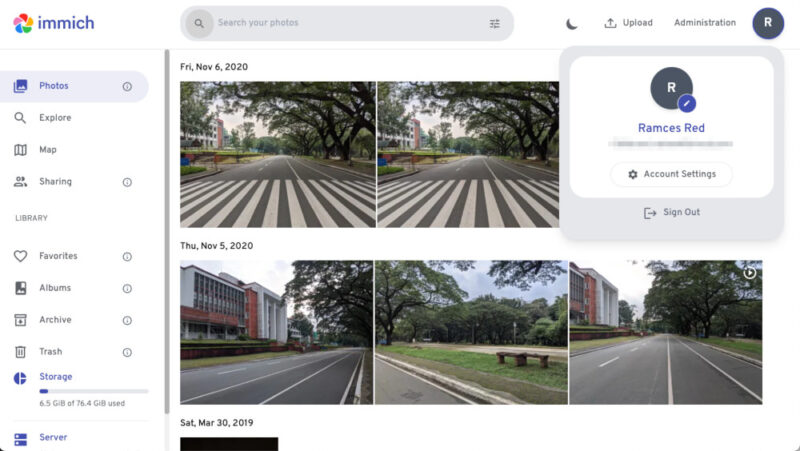Toggle dark mode moon icon
Viewport: 800px width, 451px height.
[572, 23]
